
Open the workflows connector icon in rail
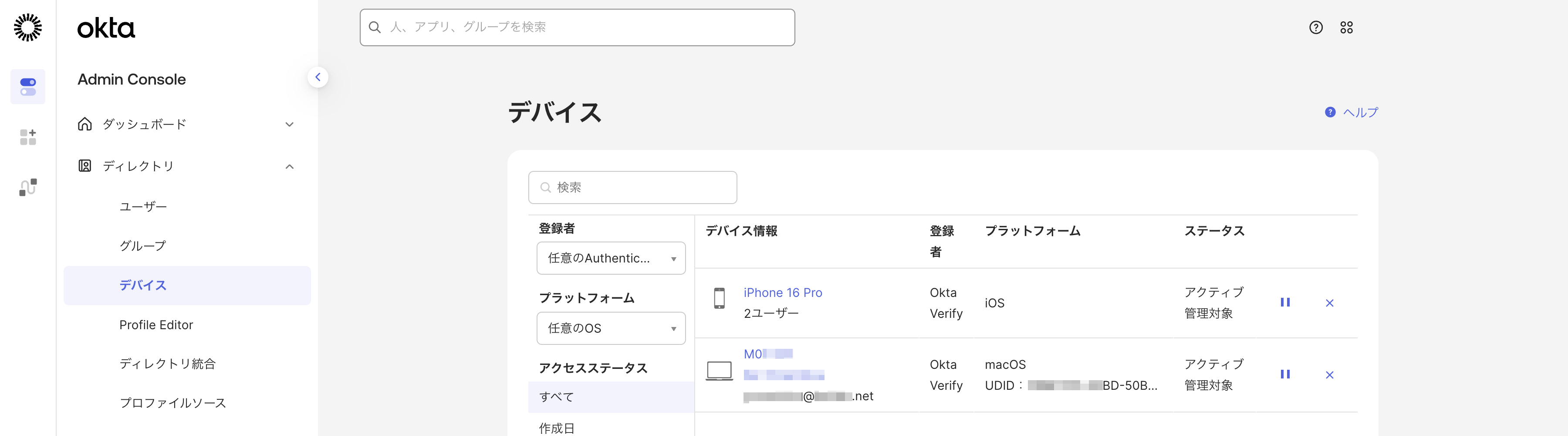click(x=28, y=187)
